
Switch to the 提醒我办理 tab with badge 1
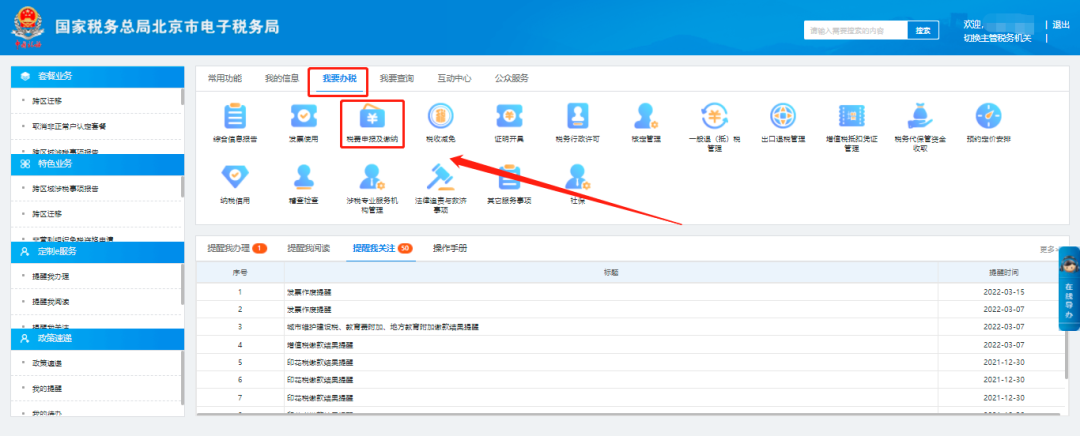pyautogui.click(x=237, y=248)
